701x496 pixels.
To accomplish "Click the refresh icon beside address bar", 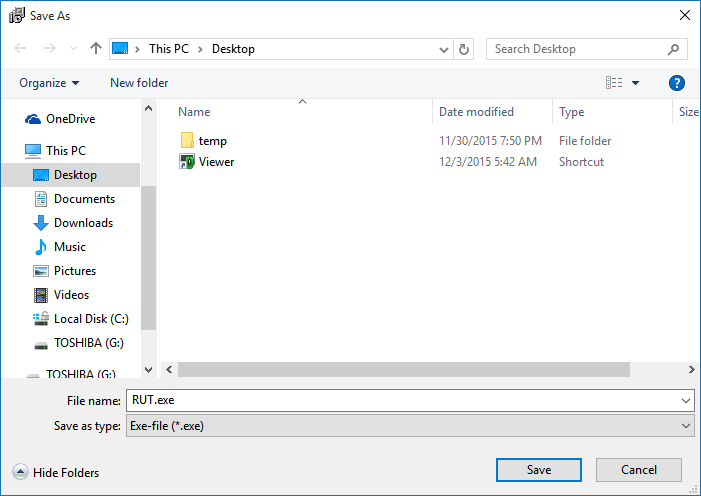I will (464, 49).
